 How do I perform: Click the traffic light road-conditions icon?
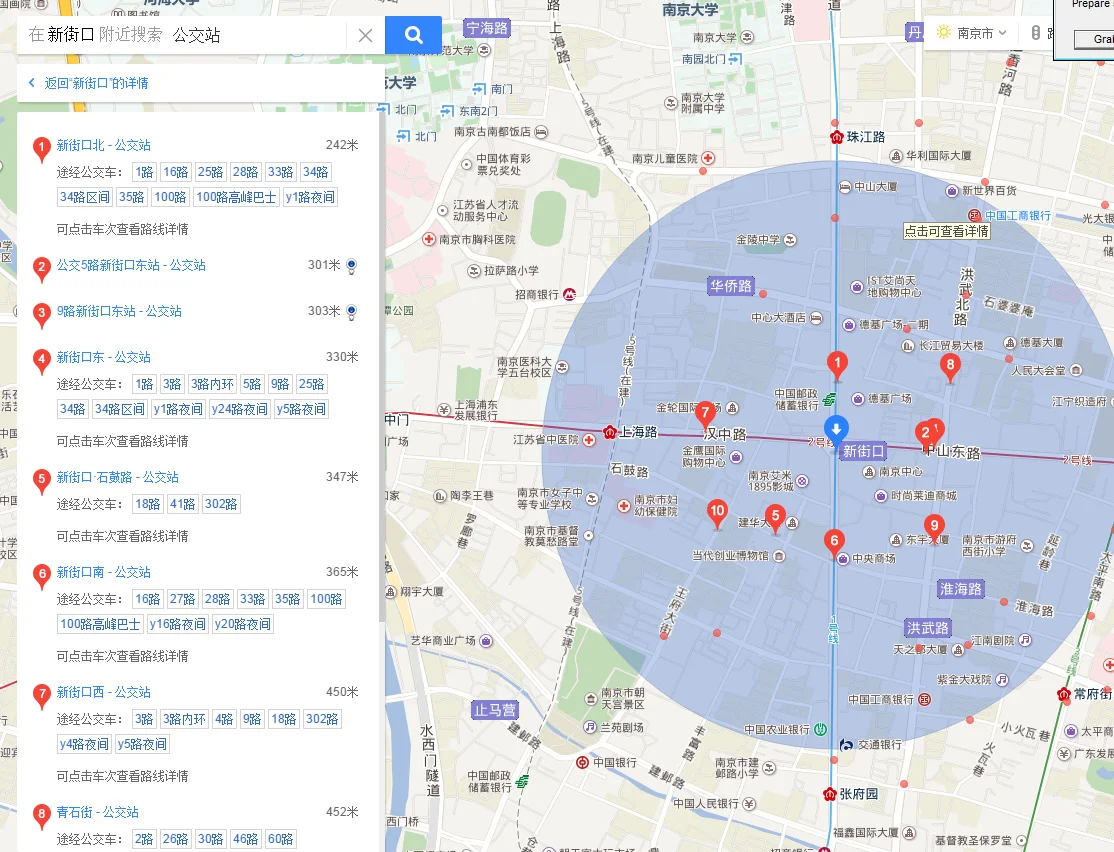pos(1035,32)
